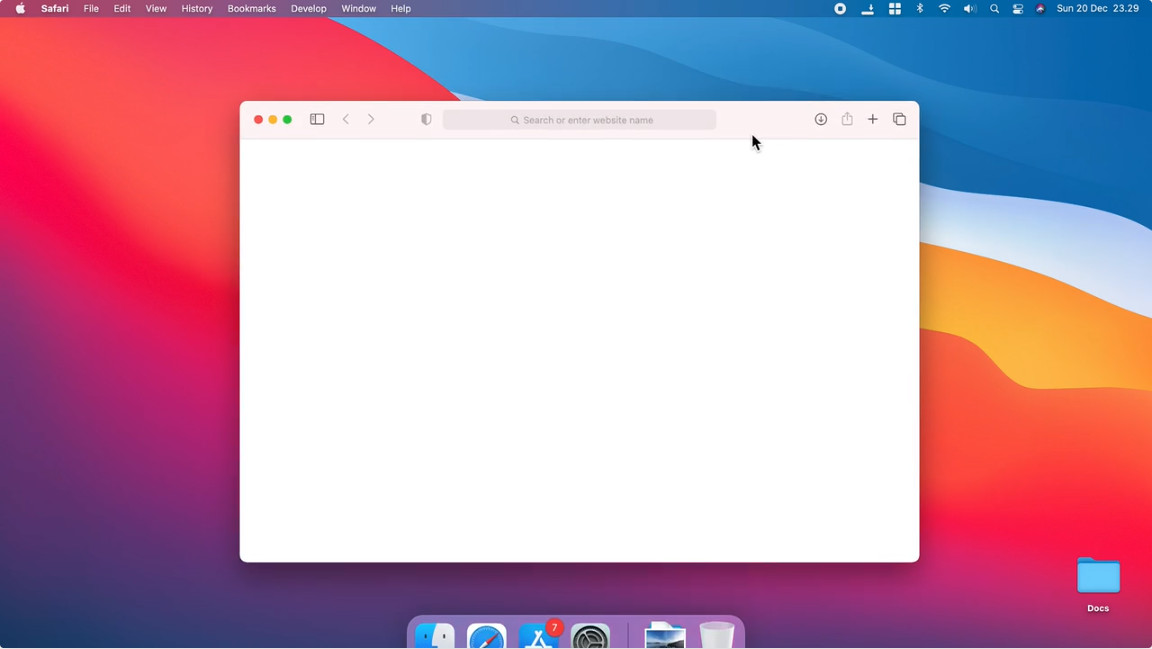Minimize the Safari window with yellow button

[273, 119]
